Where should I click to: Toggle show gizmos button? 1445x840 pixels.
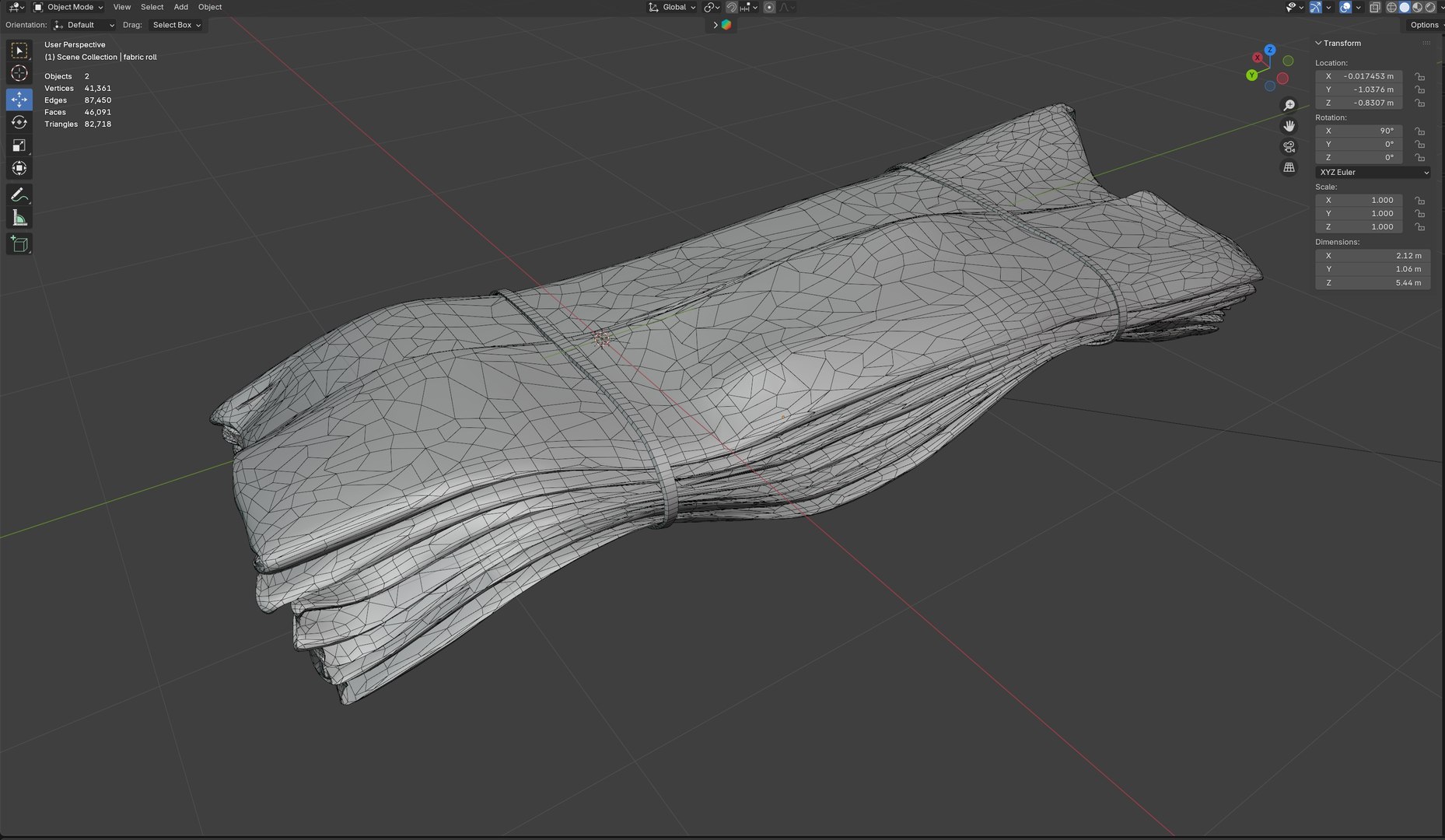pyautogui.click(x=1316, y=7)
